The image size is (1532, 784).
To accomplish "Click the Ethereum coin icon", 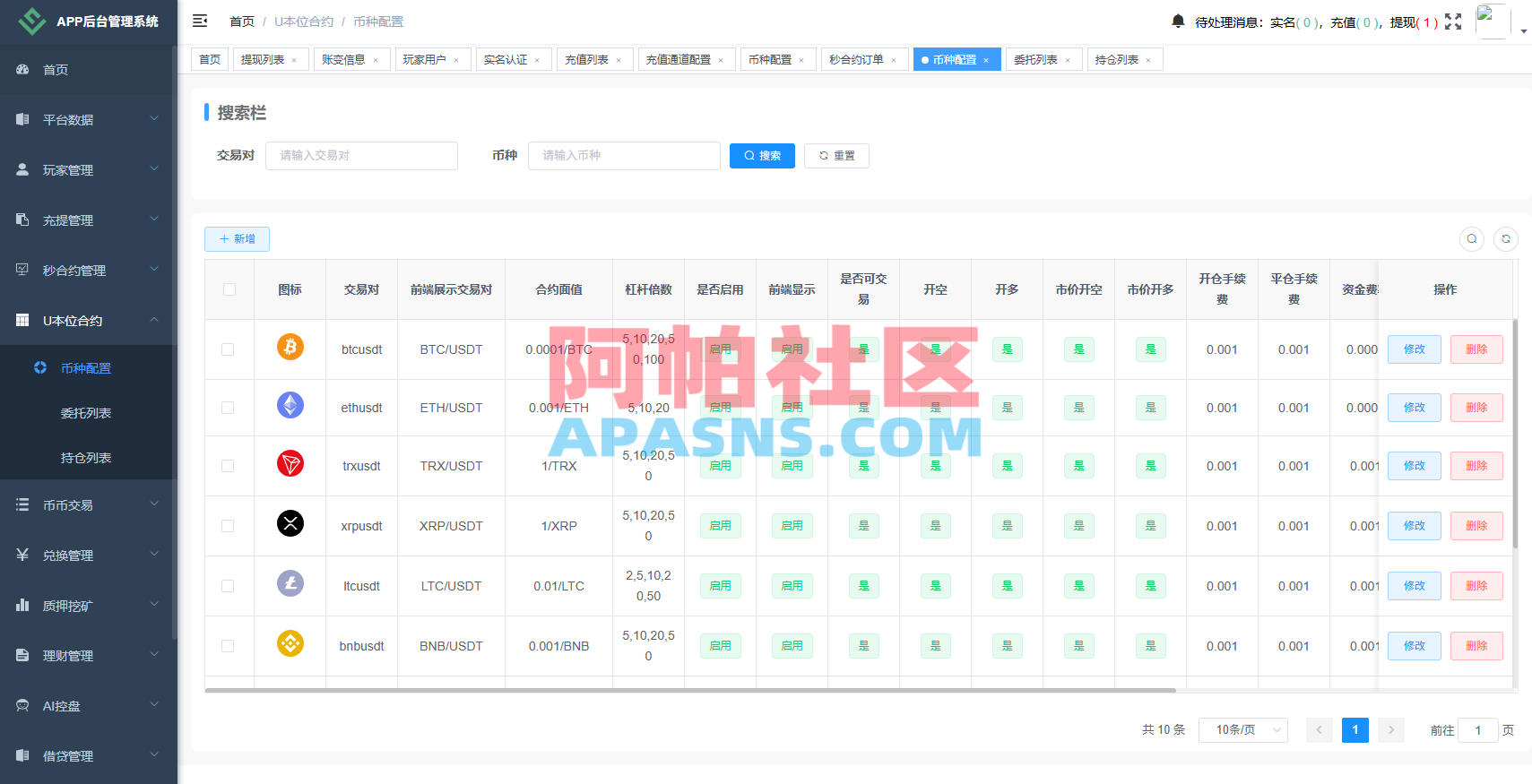I will 290,405.
